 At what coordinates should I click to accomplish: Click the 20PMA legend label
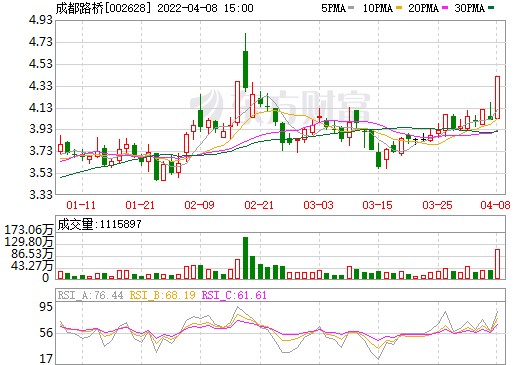click(x=424, y=8)
